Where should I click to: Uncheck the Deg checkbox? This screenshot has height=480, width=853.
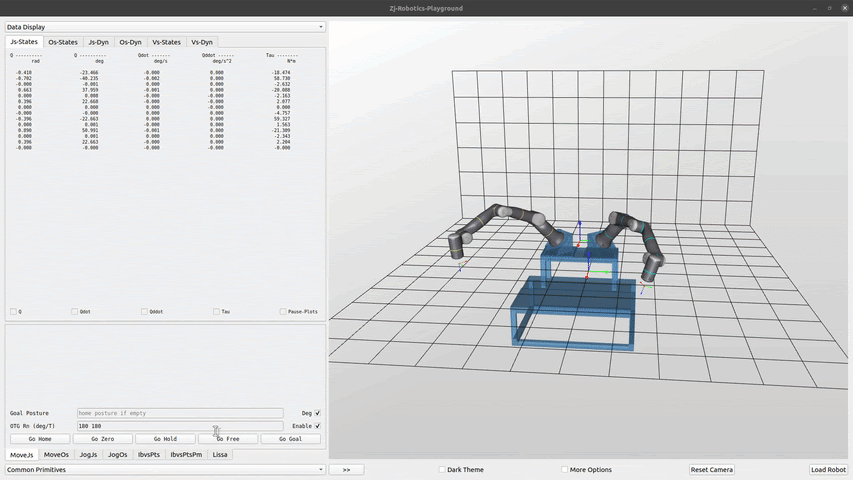click(318, 413)
